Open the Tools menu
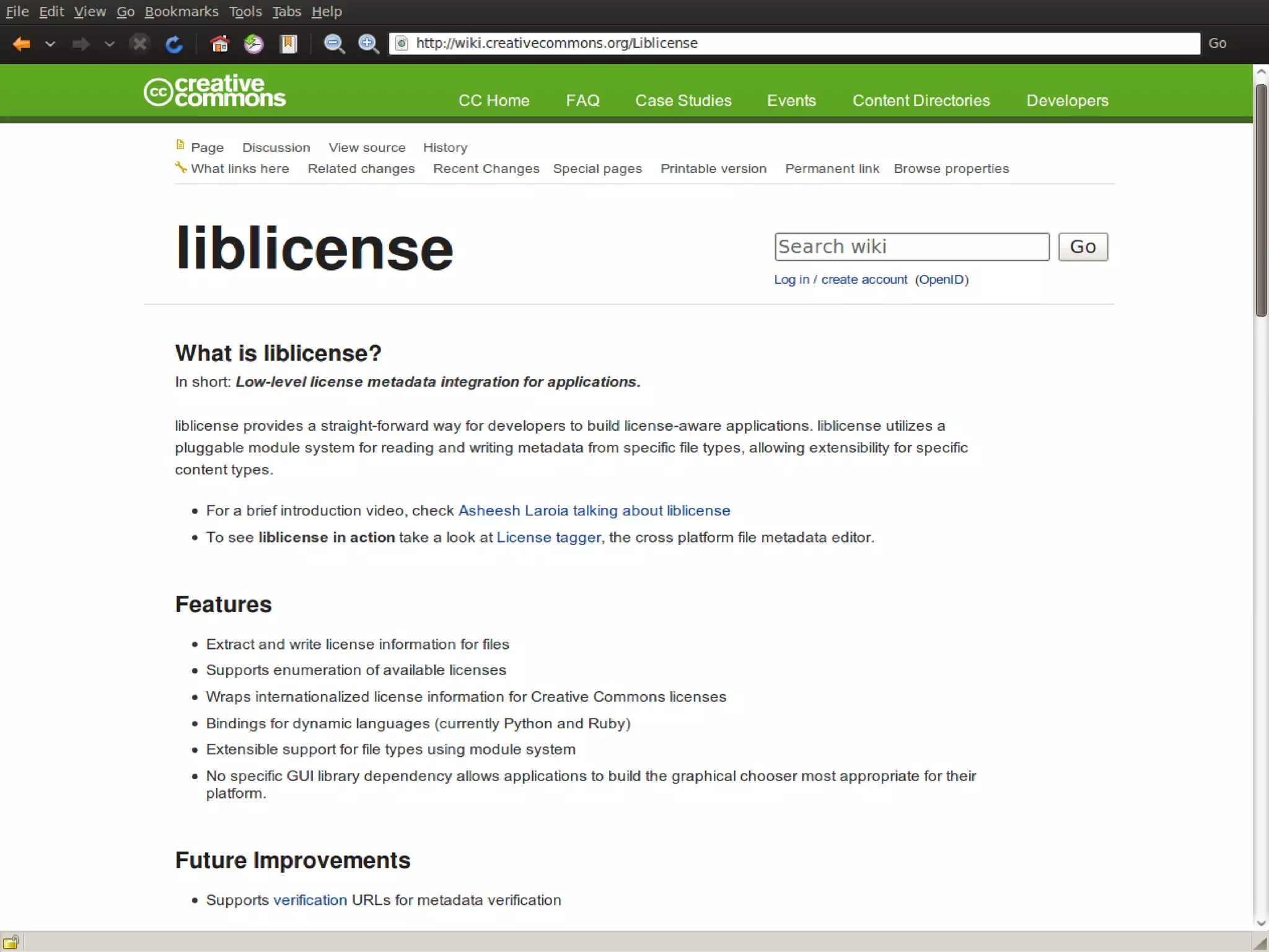Viewport: 1269px width, 952px height. (x=245, y=12)
